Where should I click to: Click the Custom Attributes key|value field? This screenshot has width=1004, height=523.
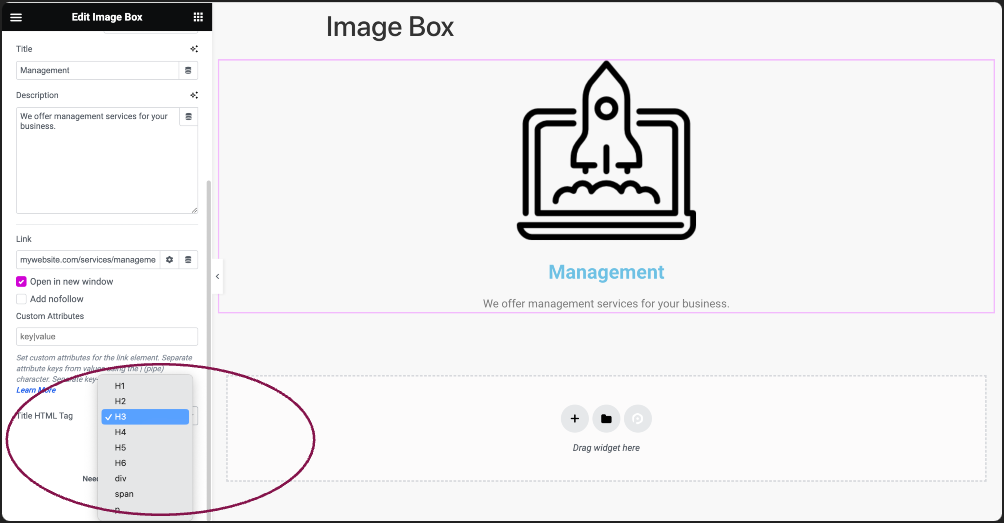tap(107, 336)
